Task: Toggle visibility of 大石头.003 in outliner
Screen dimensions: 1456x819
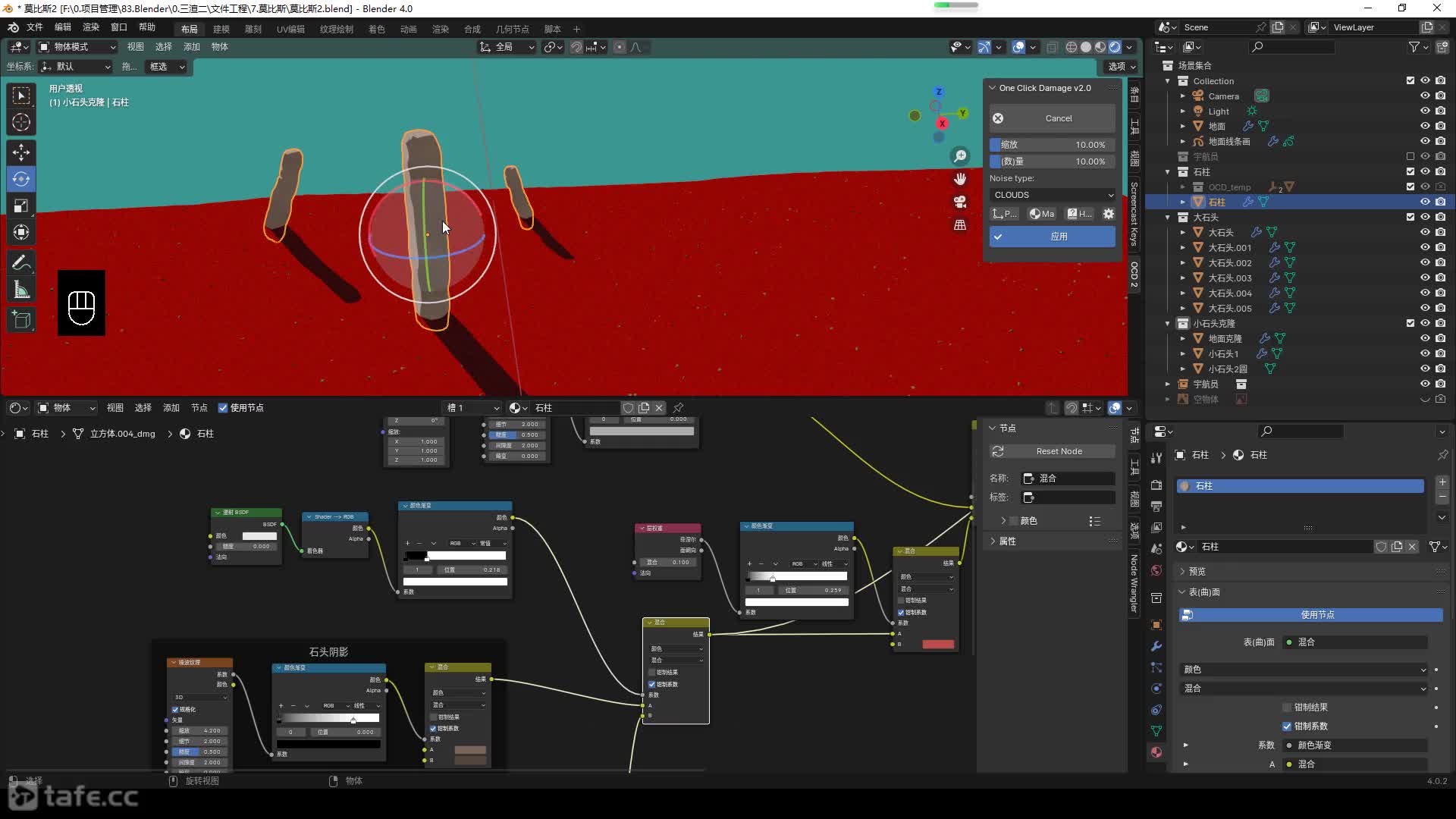Action: pos(1425,278)
